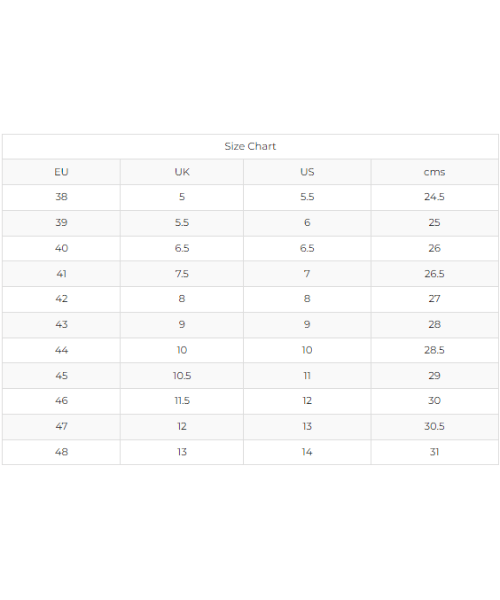This screenshot has width=500, height=600.
Task: Click EU size 38 cell
Action: tap(61, 197)
